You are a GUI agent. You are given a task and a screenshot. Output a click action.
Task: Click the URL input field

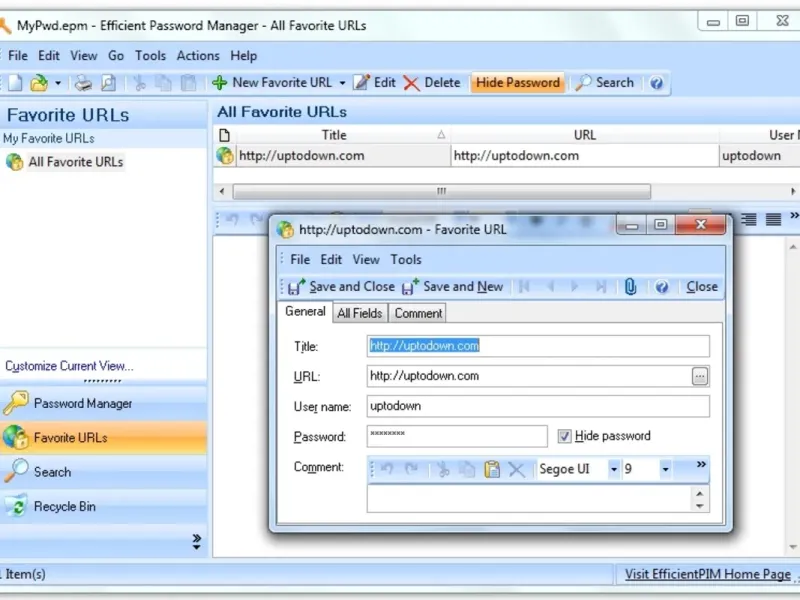click(x=529, y=376)
